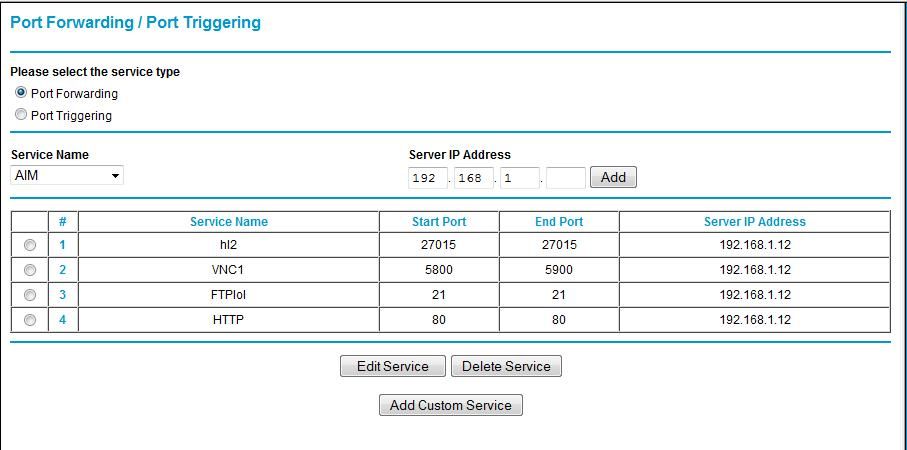Select the radio button for the hl2 row
This screenshot has width=907, height=450.
(30, 245)
